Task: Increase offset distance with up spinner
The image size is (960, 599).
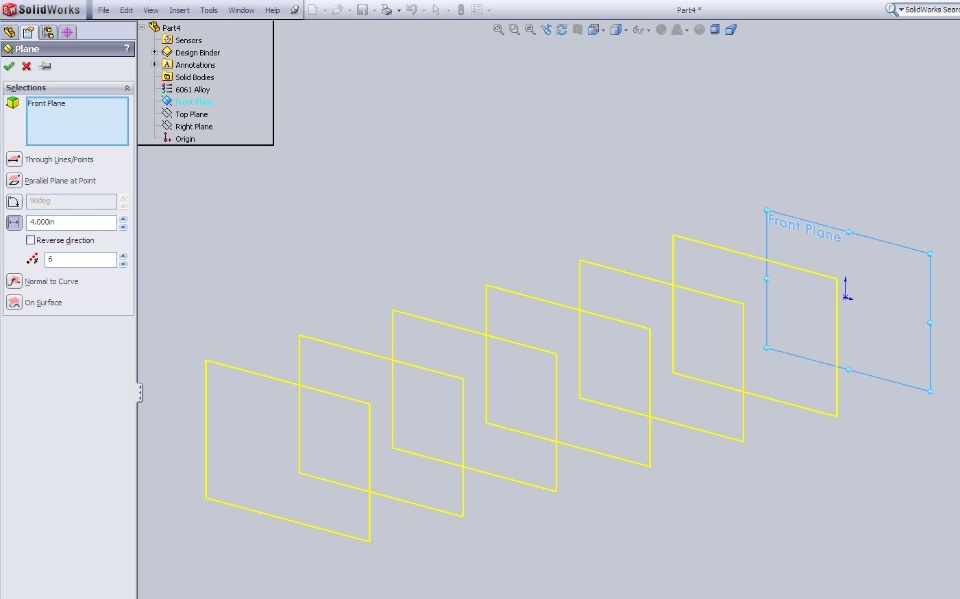Action: point(123,219)
